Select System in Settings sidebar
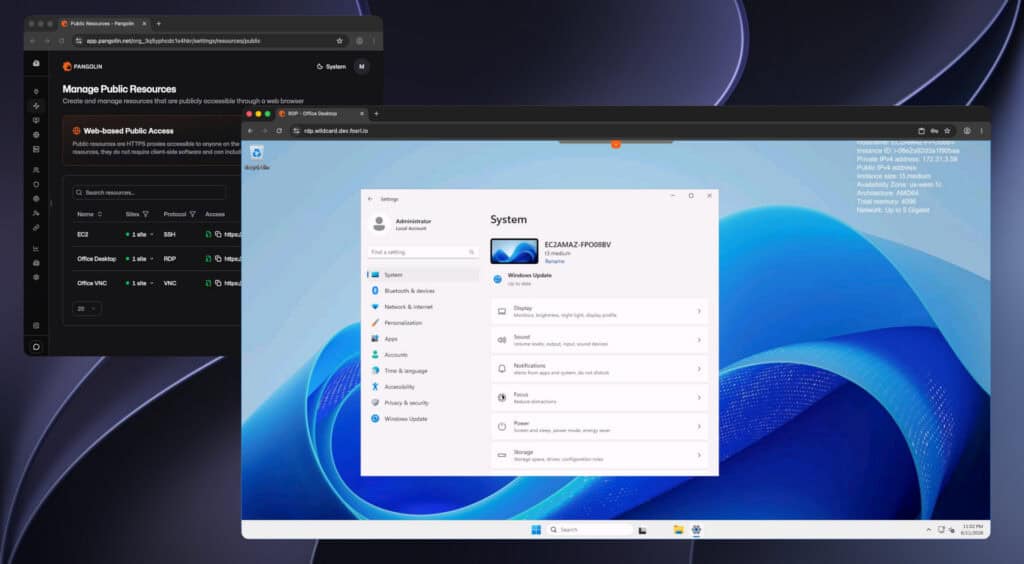The image size is (1024, 564). click(423, 275)
